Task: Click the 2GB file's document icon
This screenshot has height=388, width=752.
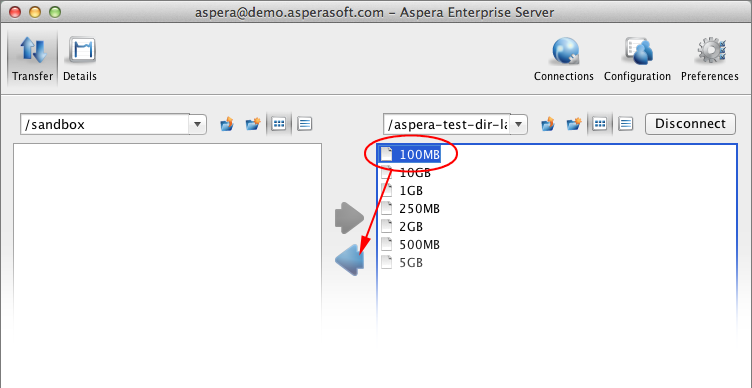Action: click(387, 226)
